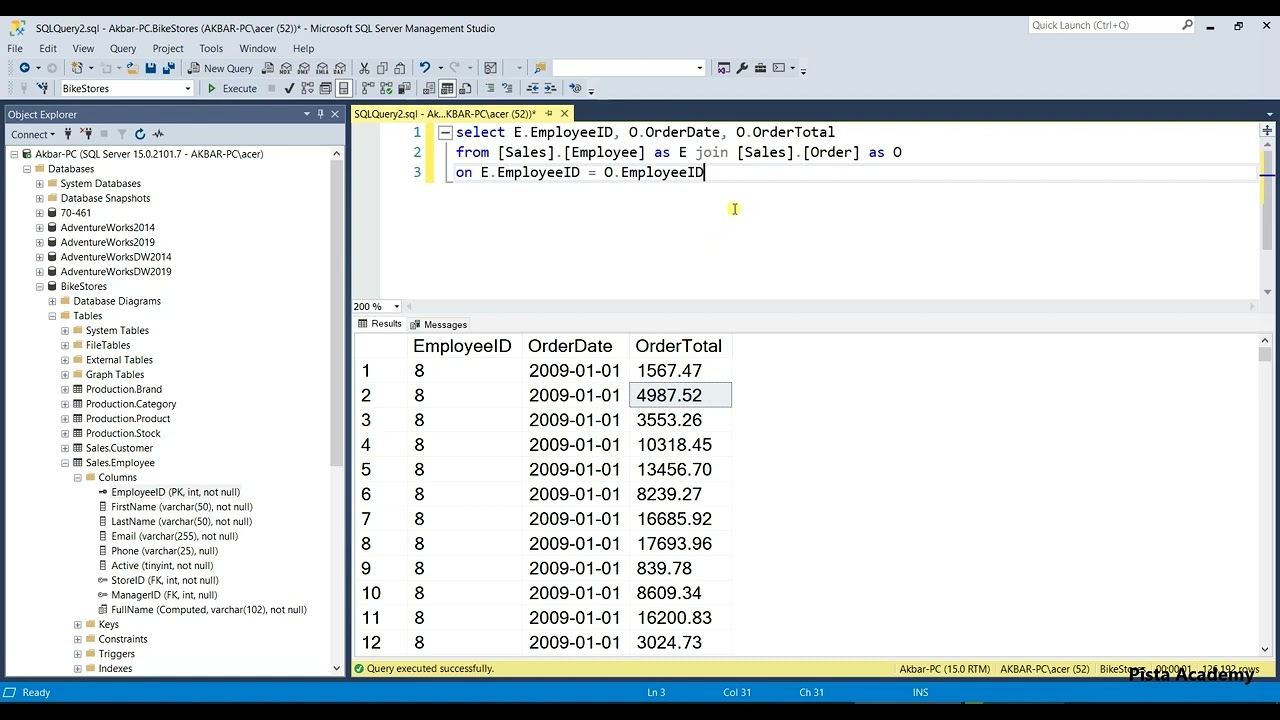Click the New Query toolbar button

click(220, 68)
